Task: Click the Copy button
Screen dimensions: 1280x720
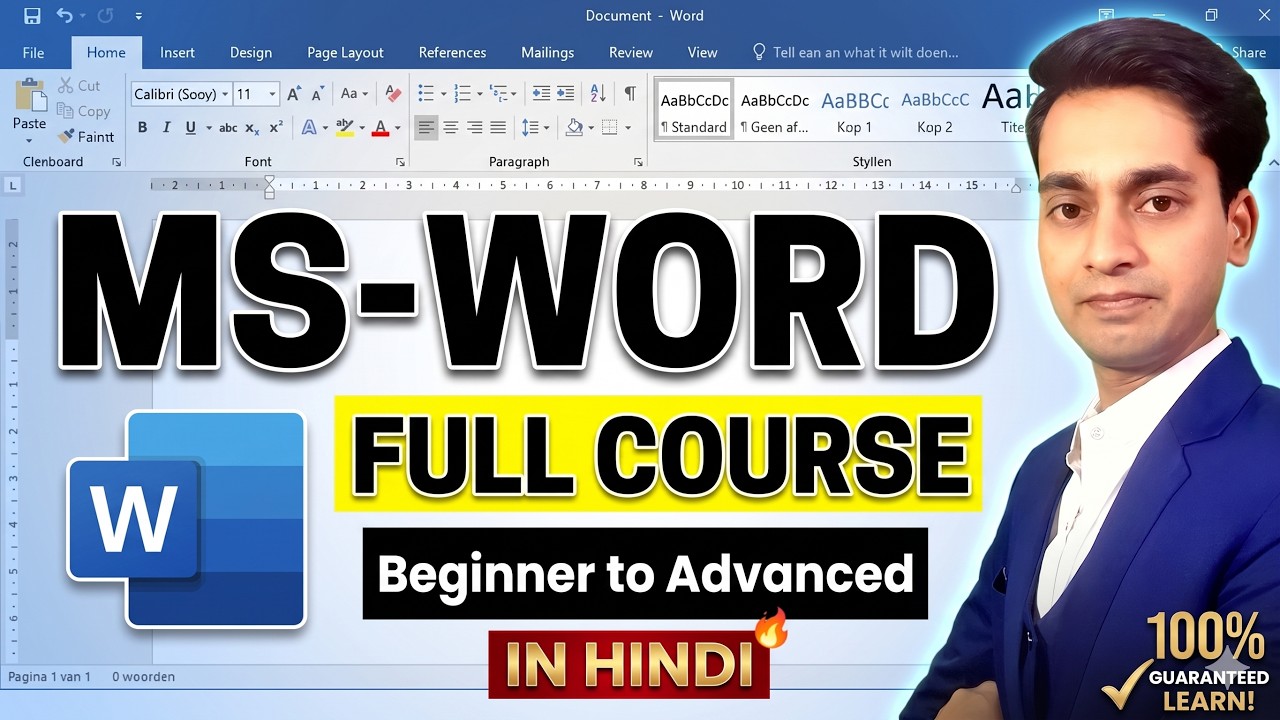Action: (83, 111)
